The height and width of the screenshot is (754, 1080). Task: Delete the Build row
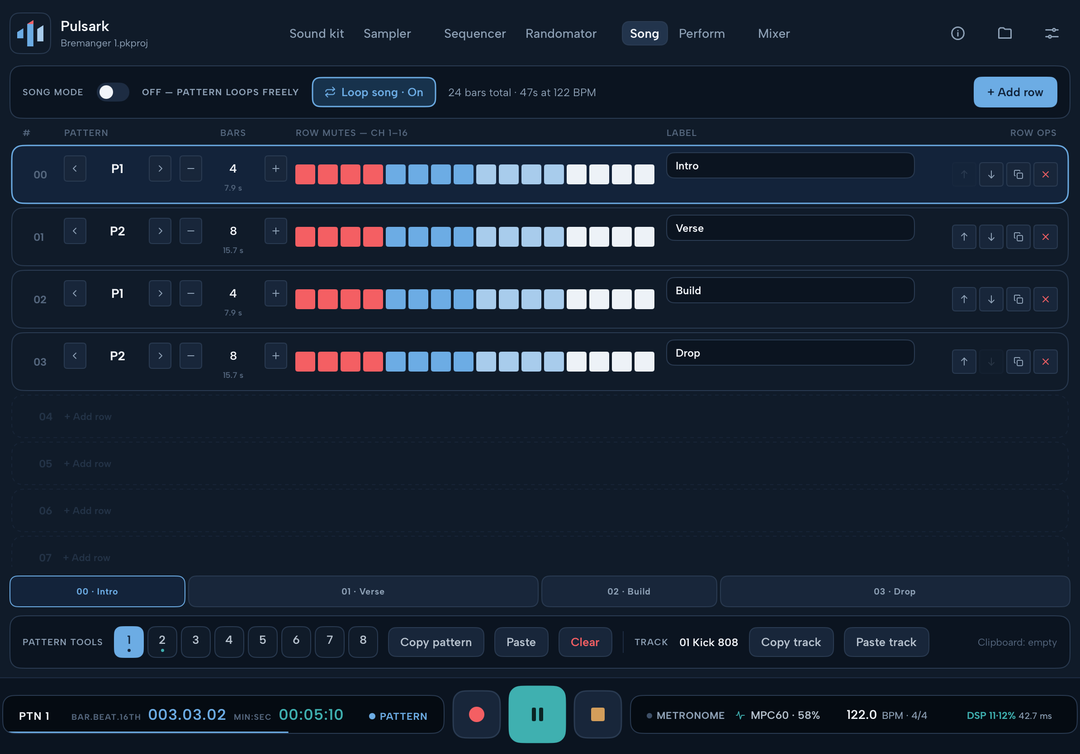[x=1045, y=299]
